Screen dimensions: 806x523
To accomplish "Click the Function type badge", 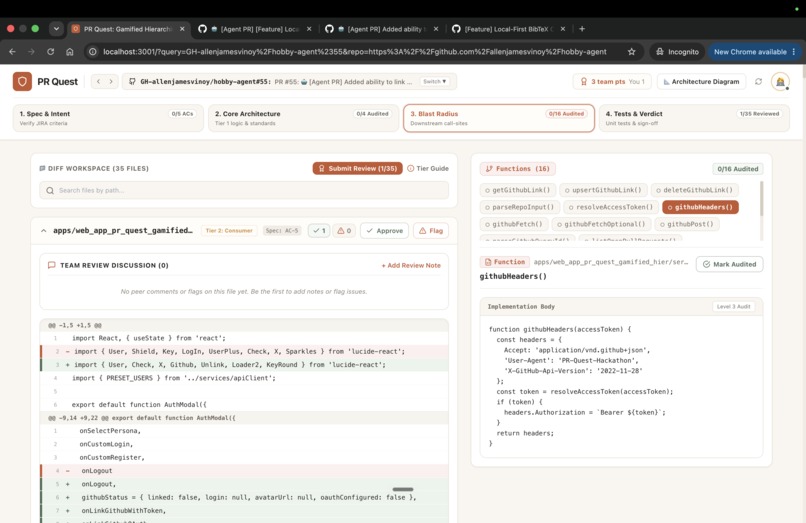I will tap(504, 262).
